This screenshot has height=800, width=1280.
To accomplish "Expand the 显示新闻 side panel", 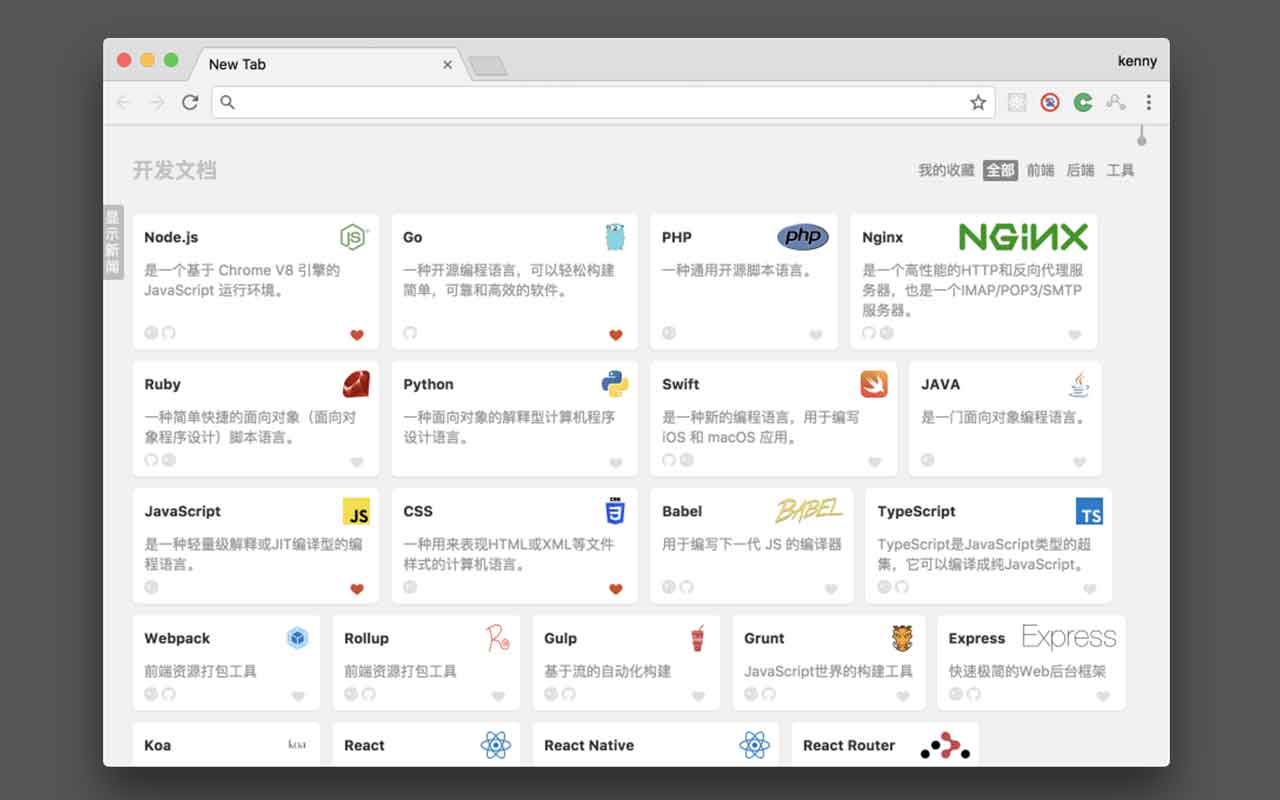I will coord(113,242).
